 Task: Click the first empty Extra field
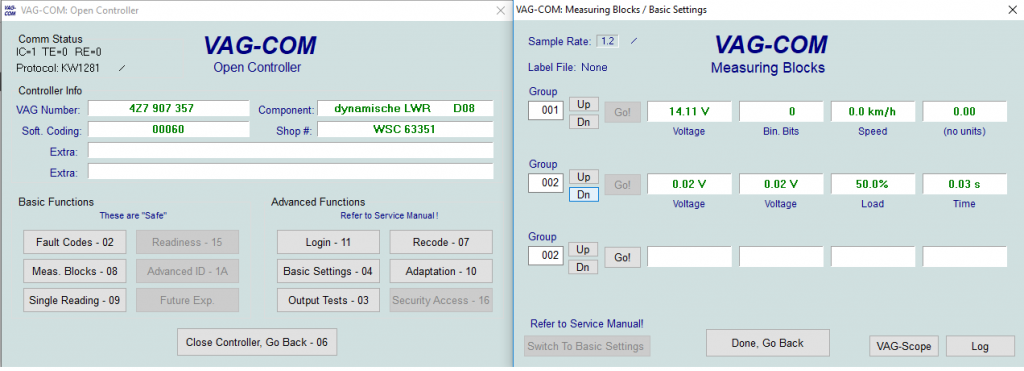[291, 151]
